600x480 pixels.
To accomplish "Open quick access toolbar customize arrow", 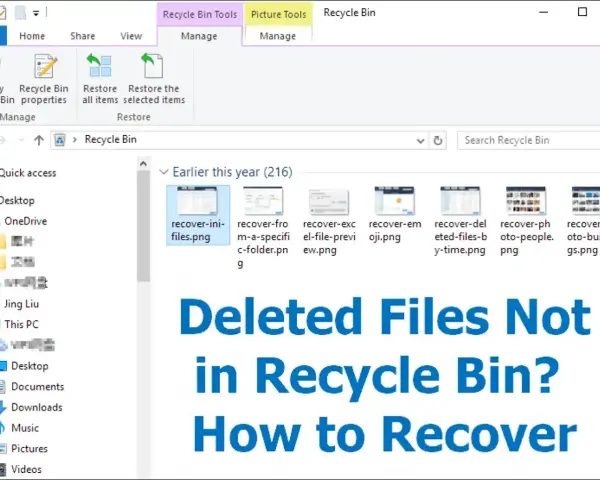I will [x=36, y=13].
